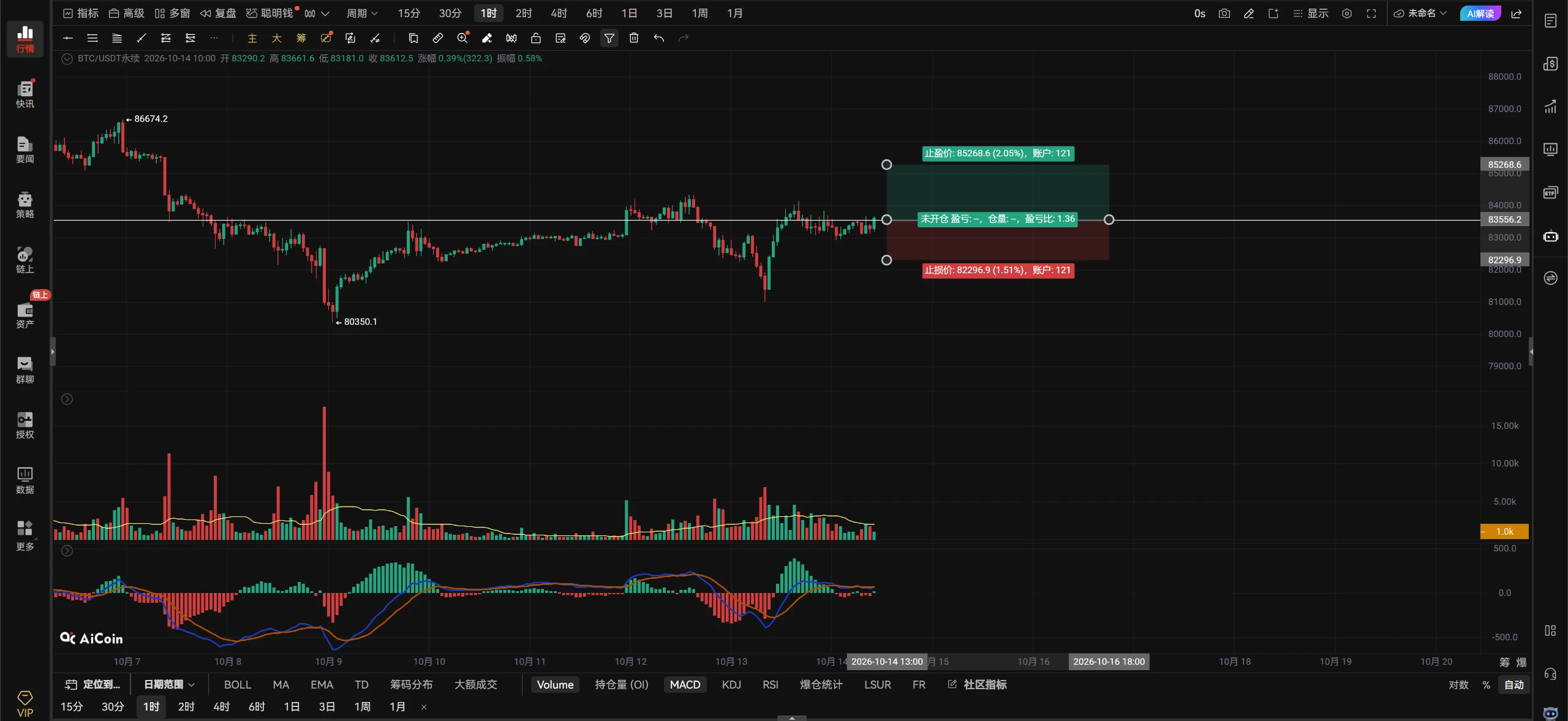The image size is (1568, 721).
Task: Click the undo arrow icon
Action: coord(658,38)
